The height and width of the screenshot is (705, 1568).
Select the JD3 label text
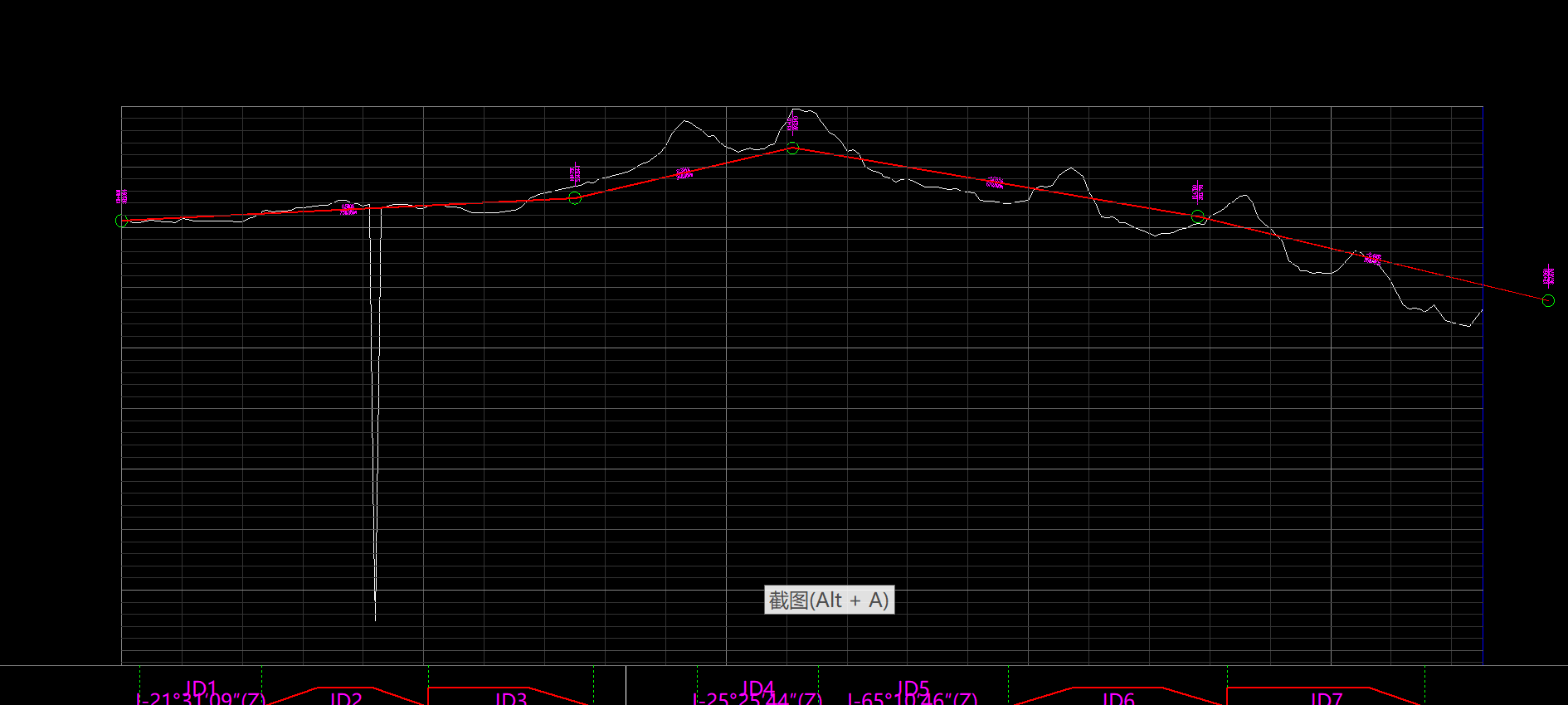pyautogui.click(x=511, y=698)
